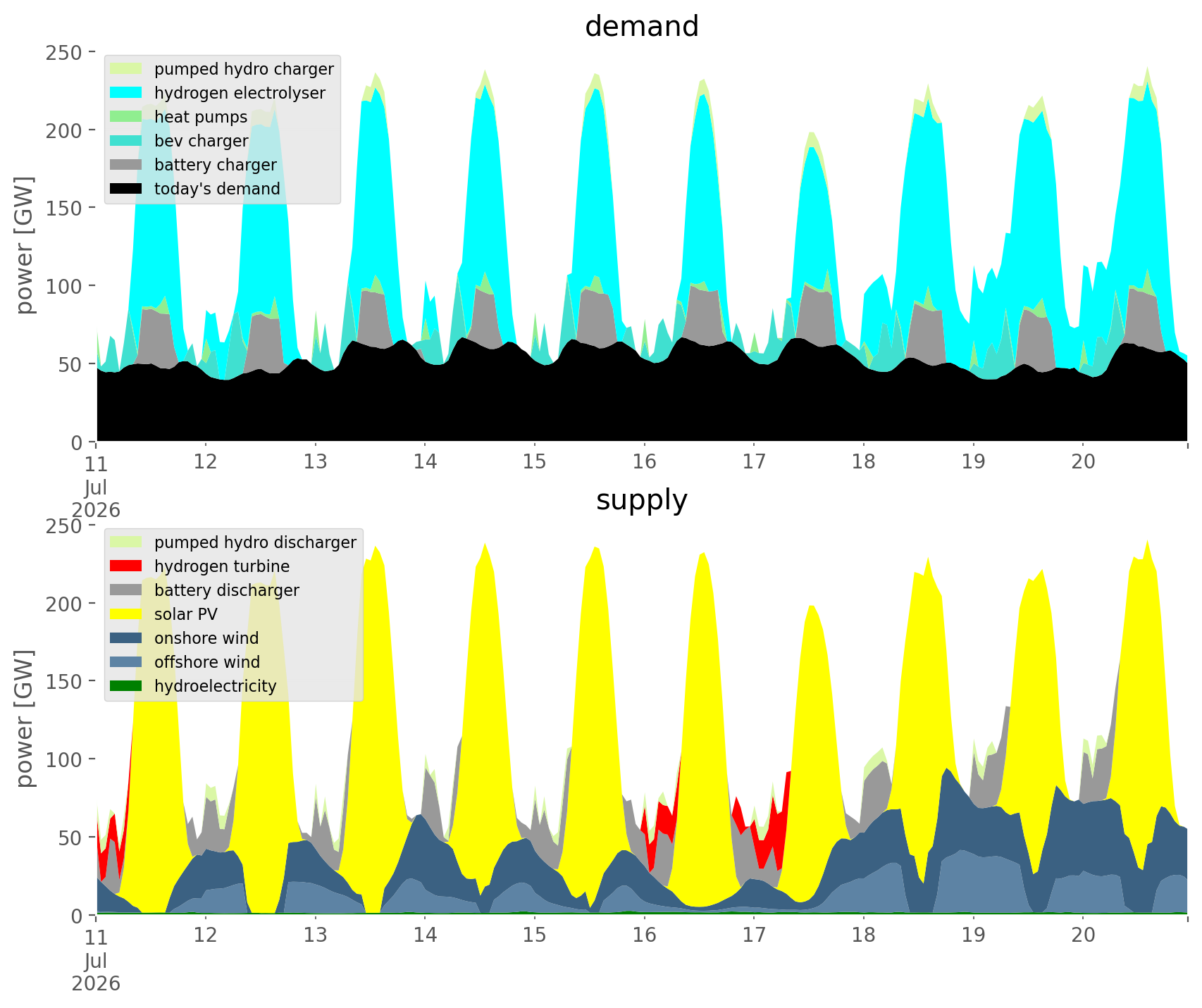Image resolution: width=1202 pixels, height=1008 pixels.
Task: Select the green hydroelectricity legend swatch
Action: point(127,686)
